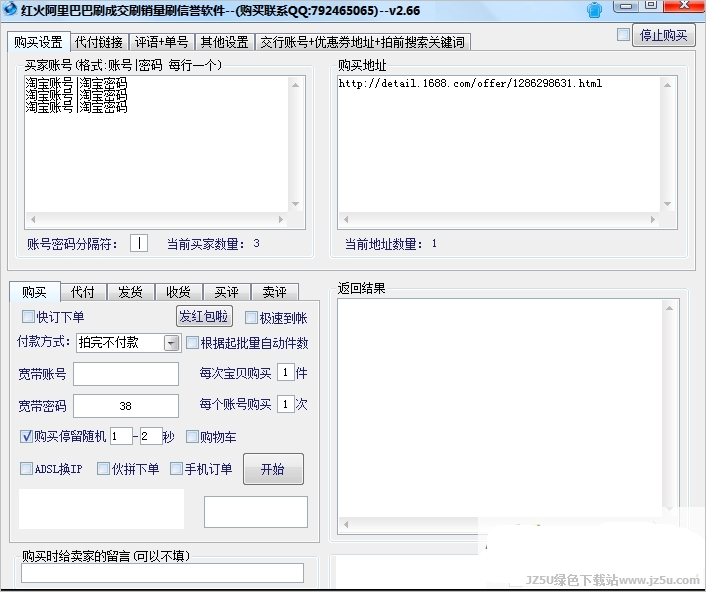The image size is (706, 592).
Task: Click right arrow of 购买地址 horizontal scrollbar
Action: pyautogui.click(x=653, y=219)
